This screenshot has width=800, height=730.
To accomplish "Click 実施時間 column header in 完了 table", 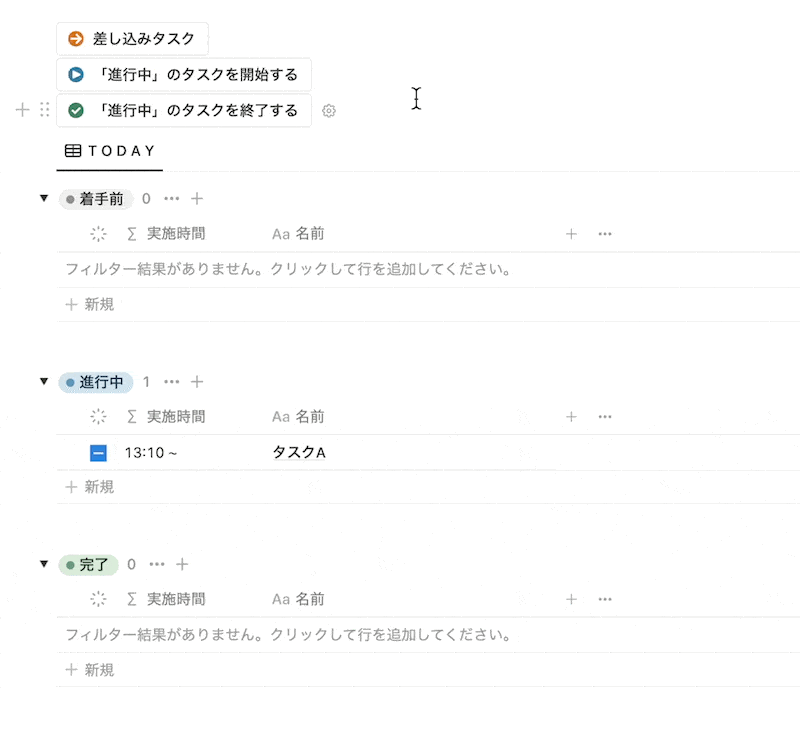I will 166,599.
